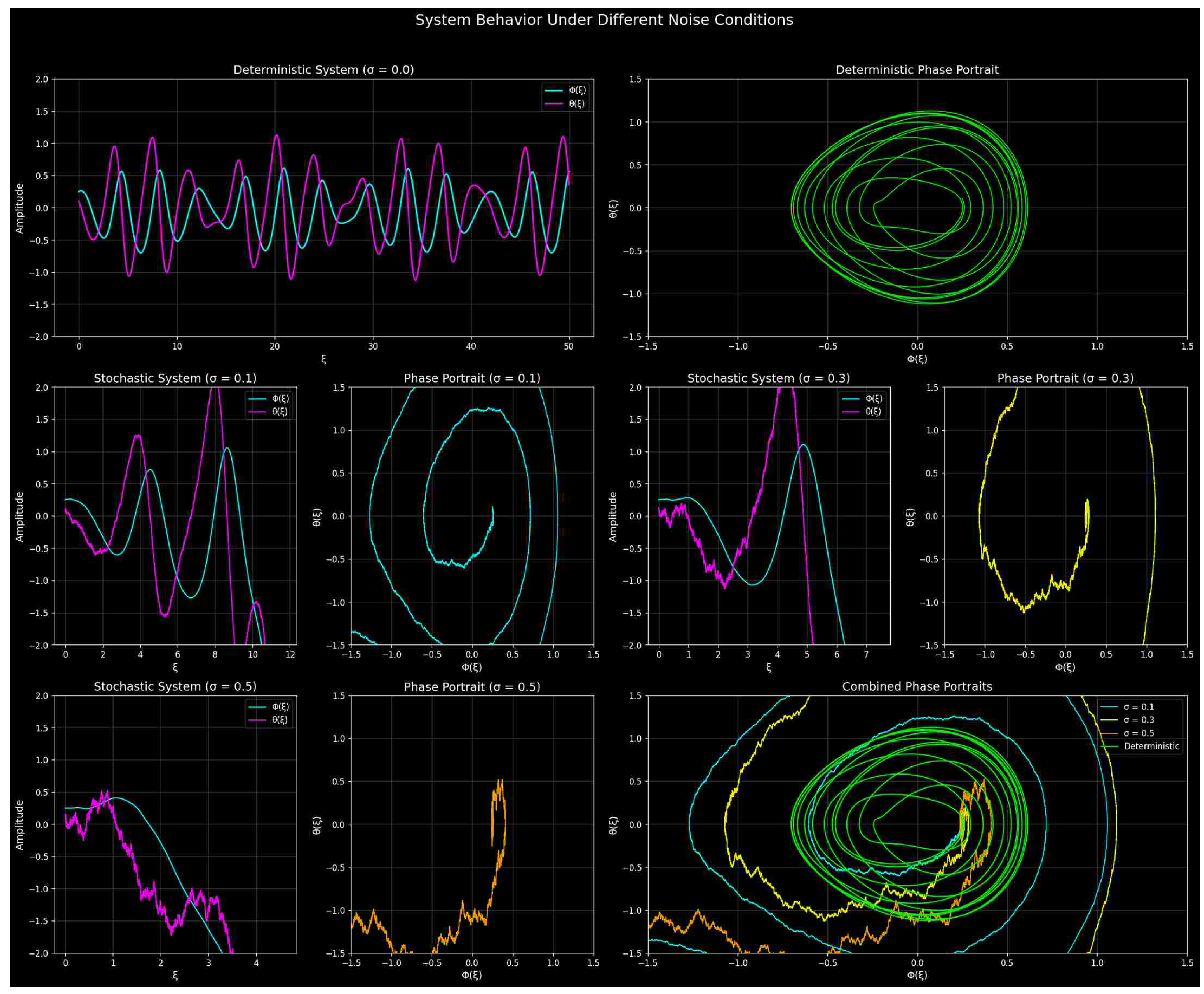Click the main title 'System Behavior Under Different Noise Conditions'
The height and width of the screenshot is (994, 1204).
[604, 20]
